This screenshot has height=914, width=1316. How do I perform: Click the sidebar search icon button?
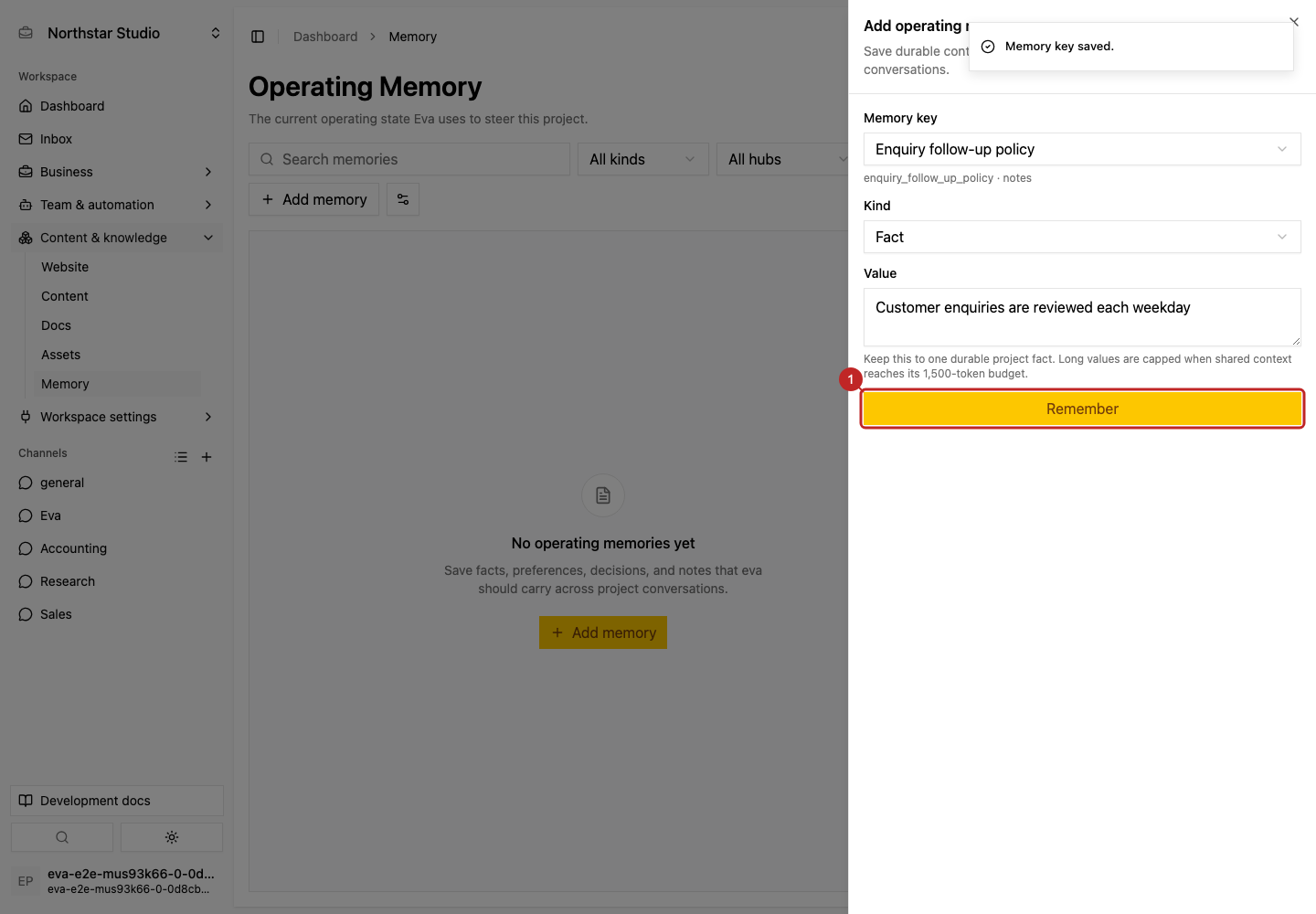click(62, 837)
